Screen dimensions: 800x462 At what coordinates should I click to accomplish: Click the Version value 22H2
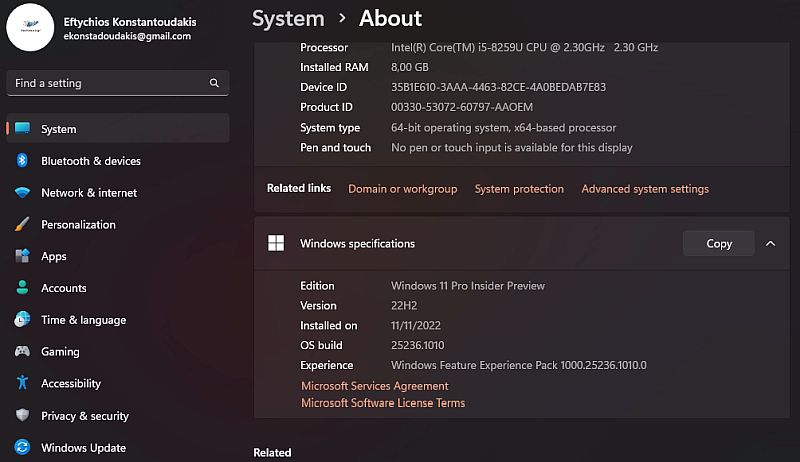click(x=404, y=305)
